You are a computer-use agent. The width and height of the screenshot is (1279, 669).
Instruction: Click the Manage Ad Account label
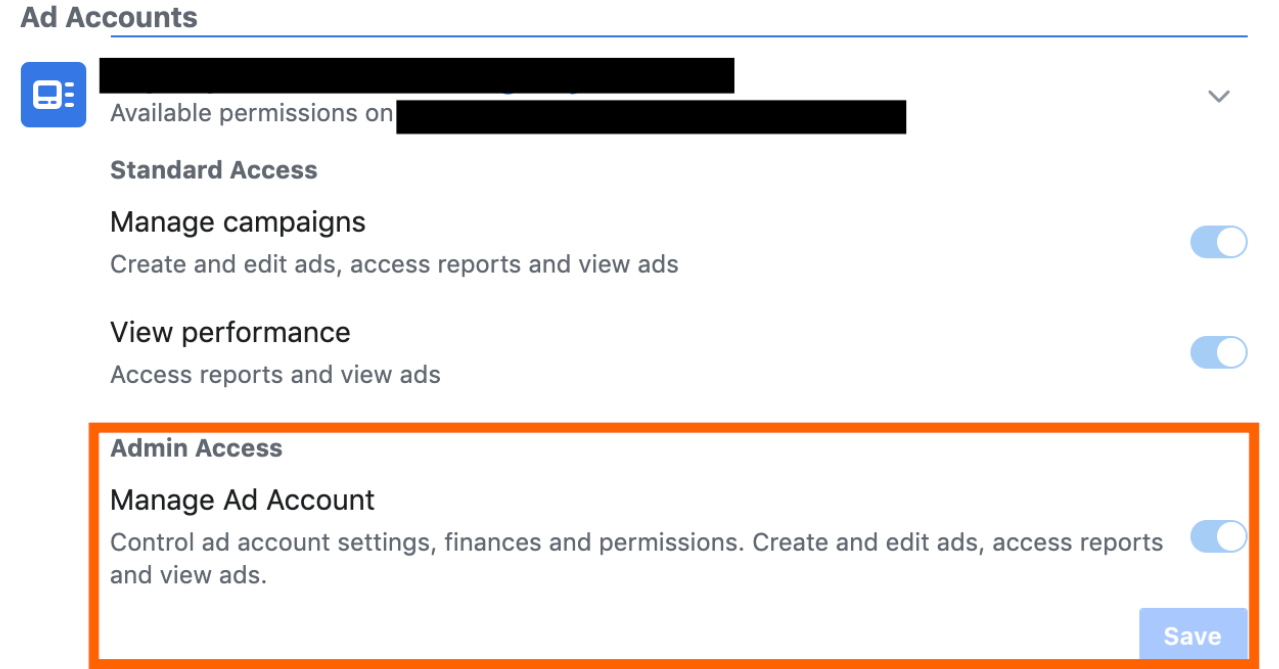click(x=242, y=499)
